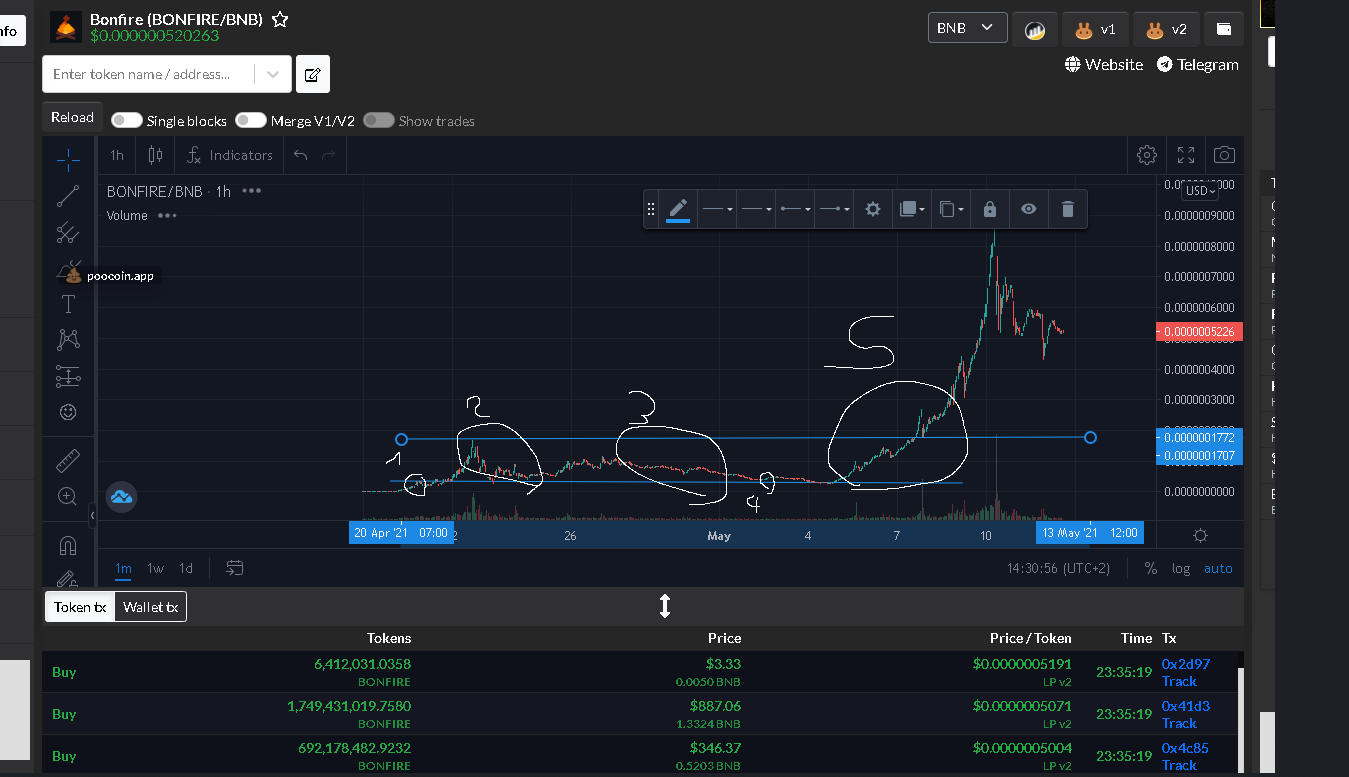Open axis settings gear below price scale

pyautogui.click(x=1200, y=535)
